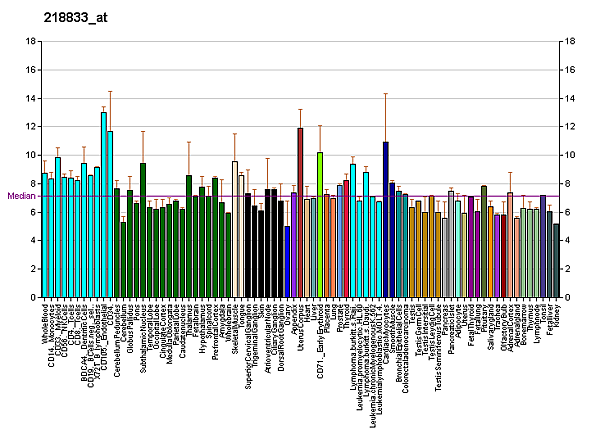Click the WholeBlood axis label
Viewport: 600px width, 434px height.
tap(45, 323)
